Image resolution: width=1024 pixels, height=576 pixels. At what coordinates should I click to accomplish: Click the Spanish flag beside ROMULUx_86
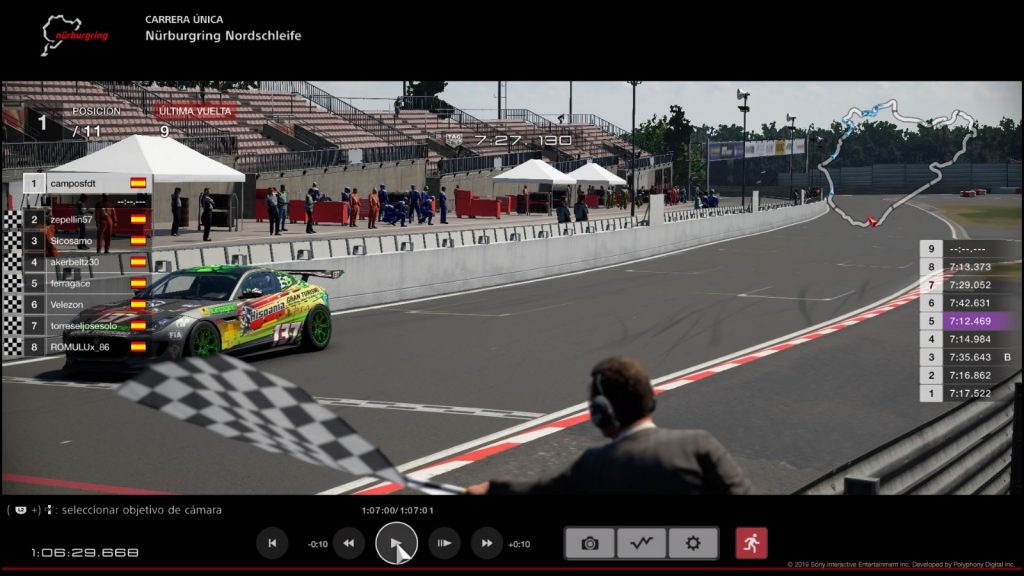click(x=138, y=347)
